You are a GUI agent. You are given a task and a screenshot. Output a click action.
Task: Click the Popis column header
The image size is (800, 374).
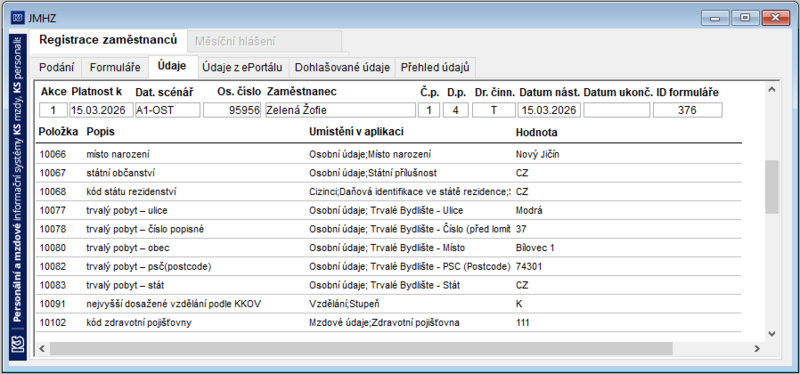101,132
